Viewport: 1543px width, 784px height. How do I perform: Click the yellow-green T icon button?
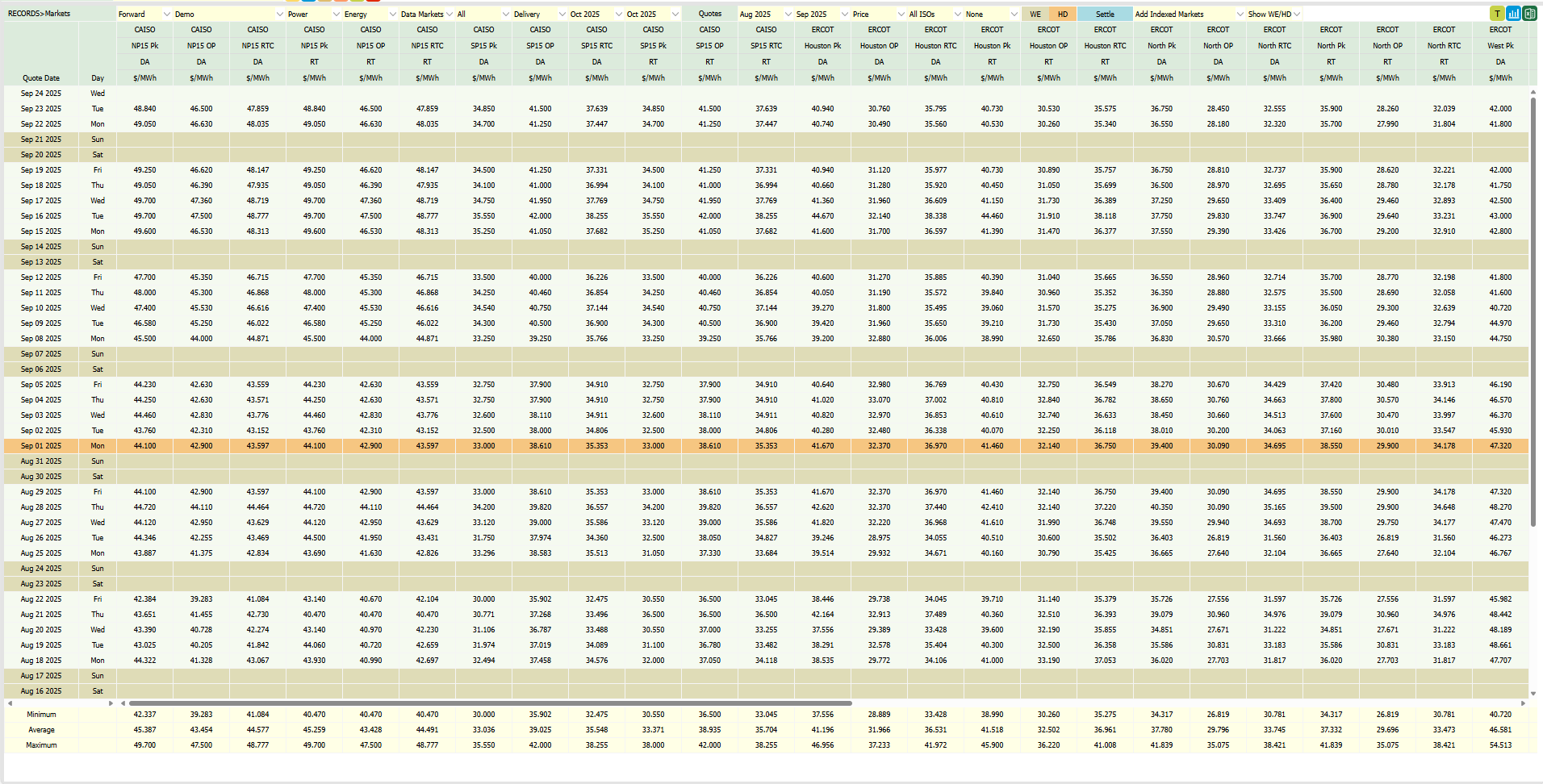(x=1498, y=14)
